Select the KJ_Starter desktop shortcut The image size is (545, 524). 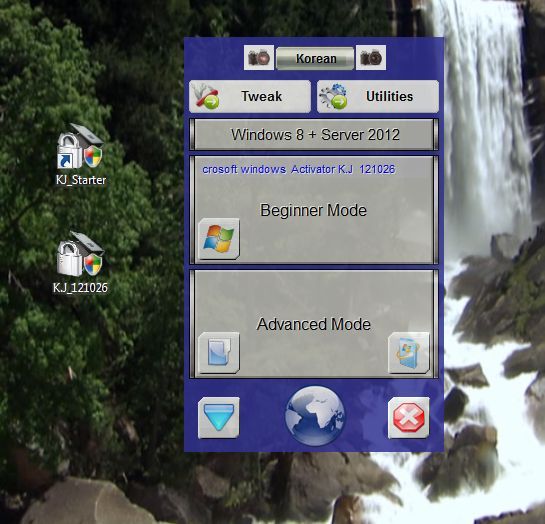pos(81,155)
